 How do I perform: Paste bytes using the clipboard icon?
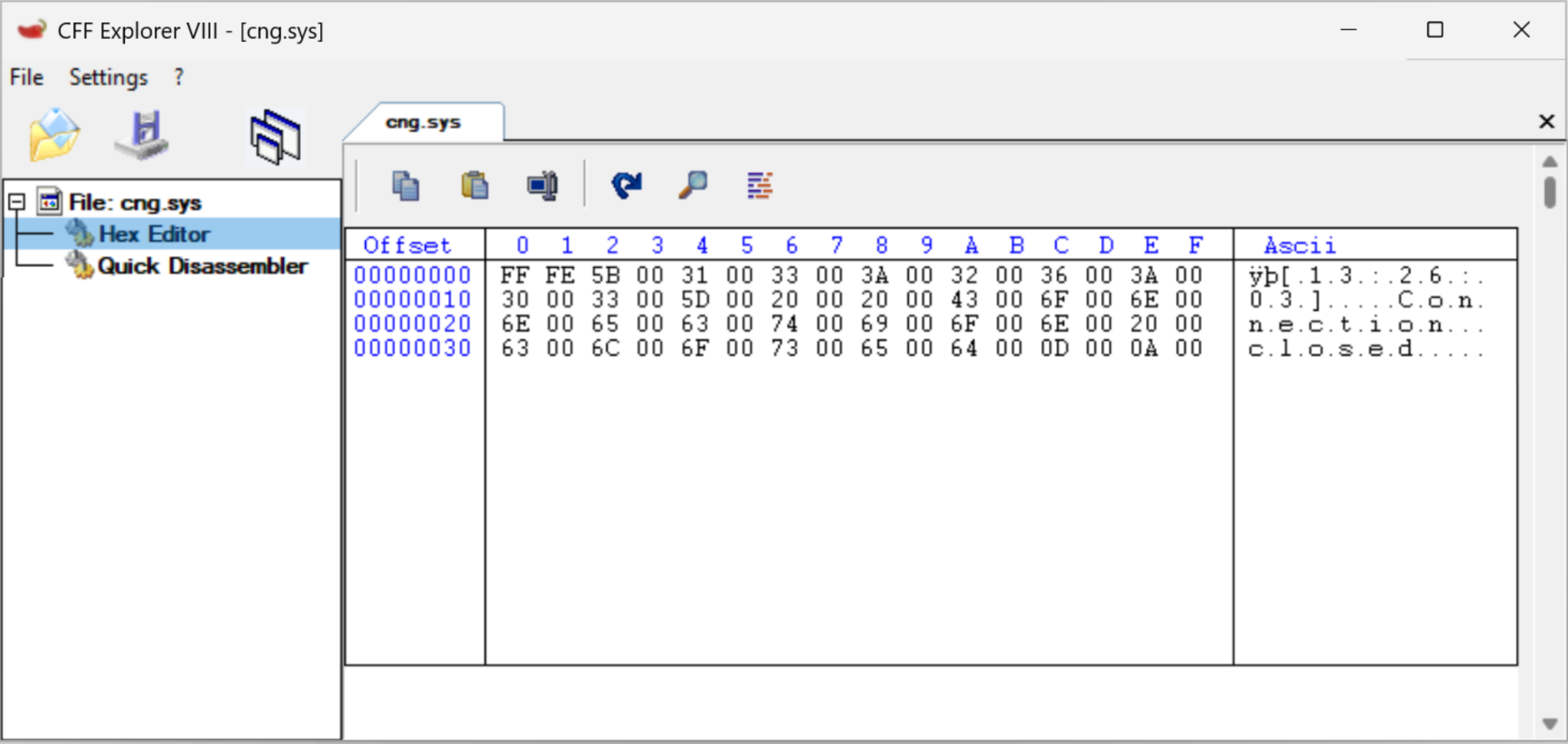point(474,185)
